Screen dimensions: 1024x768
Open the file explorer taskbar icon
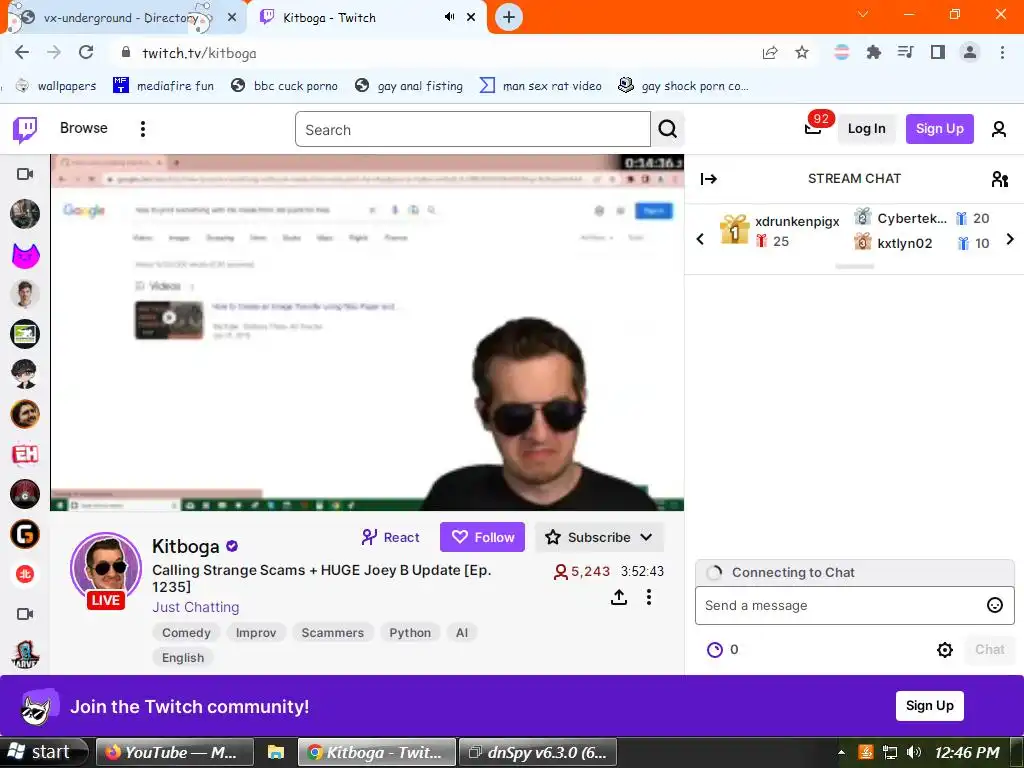click(276, 752)
